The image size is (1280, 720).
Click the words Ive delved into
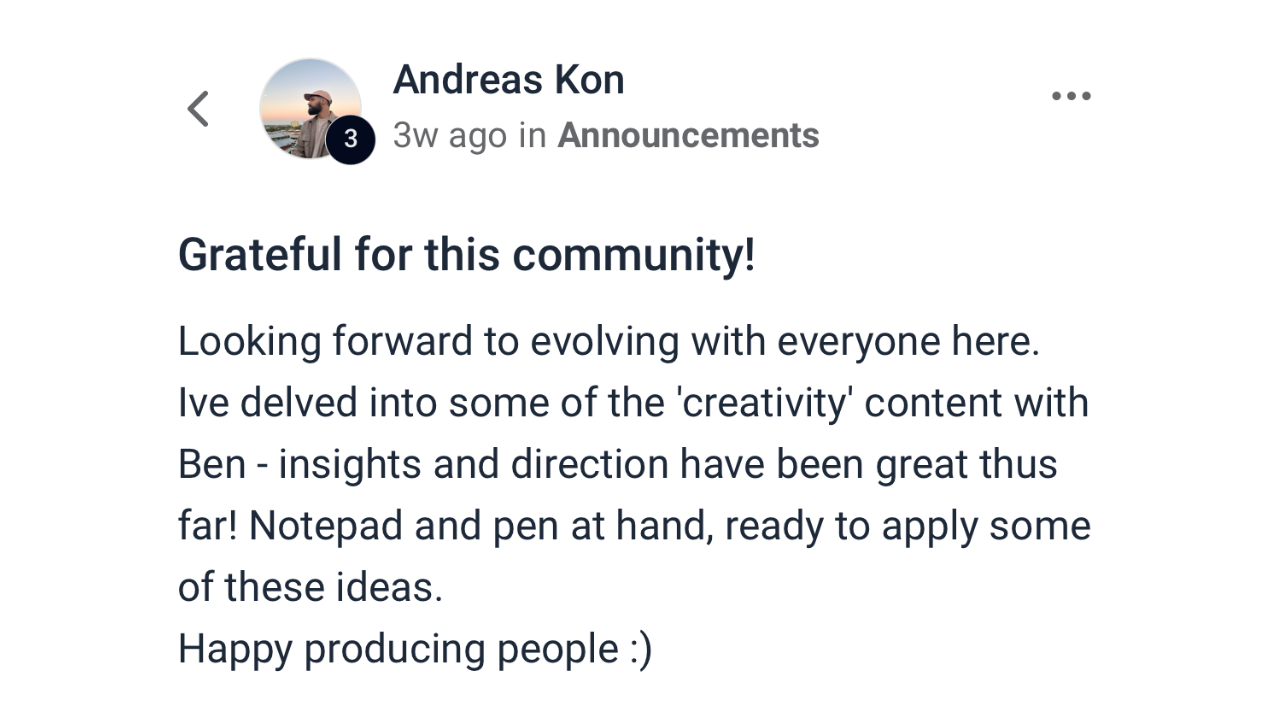tap(307, 403)
